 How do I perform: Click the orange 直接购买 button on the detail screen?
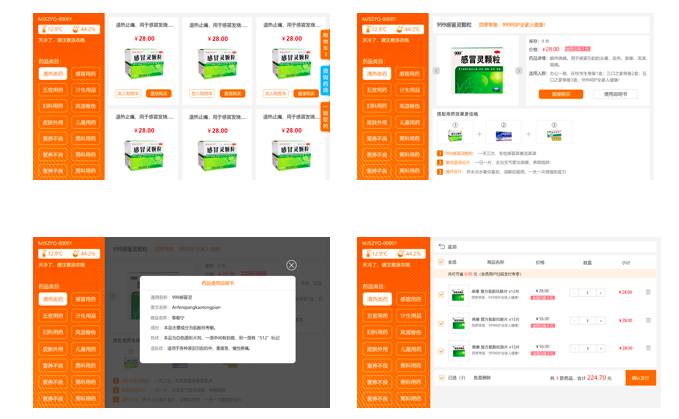click(x=561, y=94)
